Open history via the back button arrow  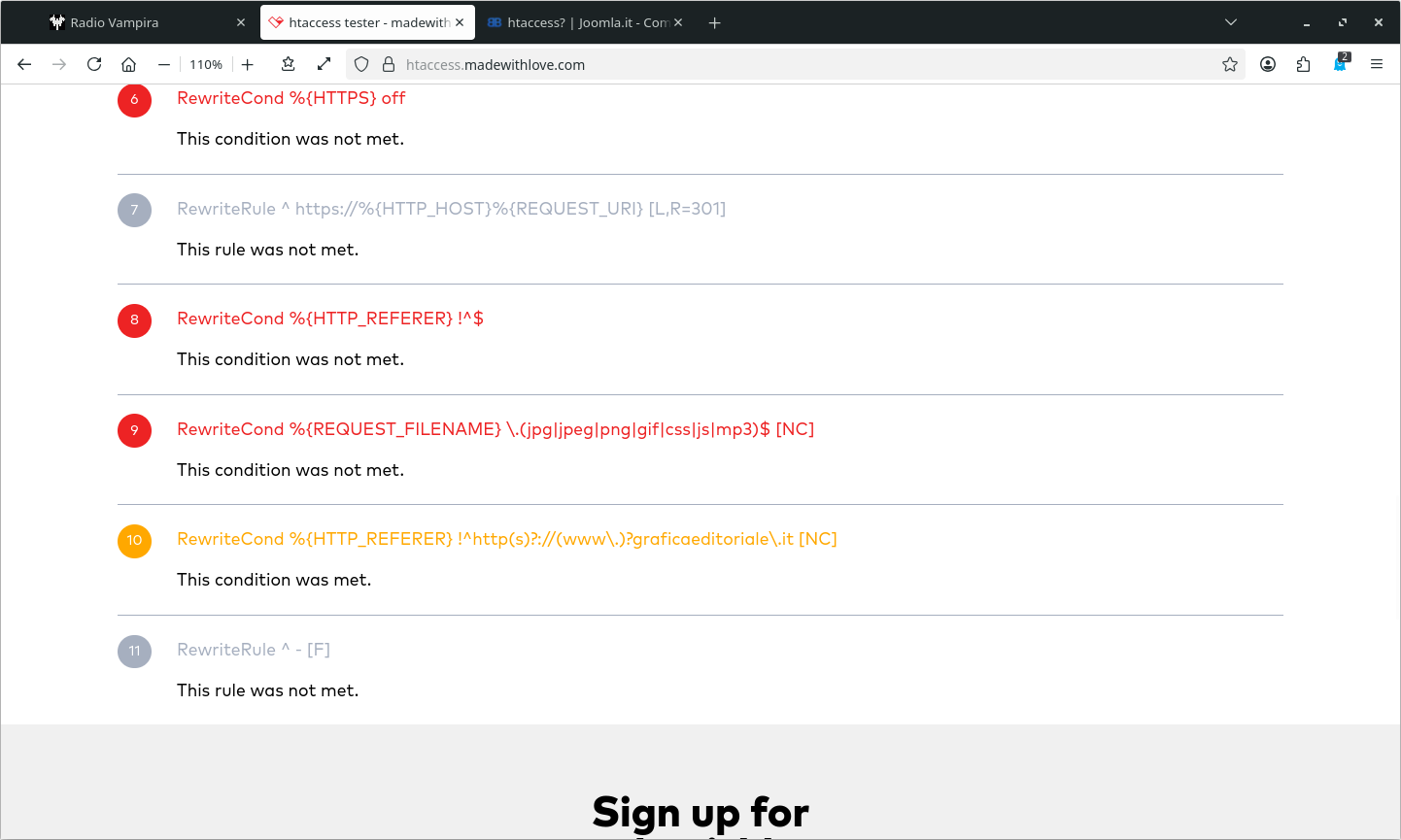pyautogui.click(x=24, y=64)
